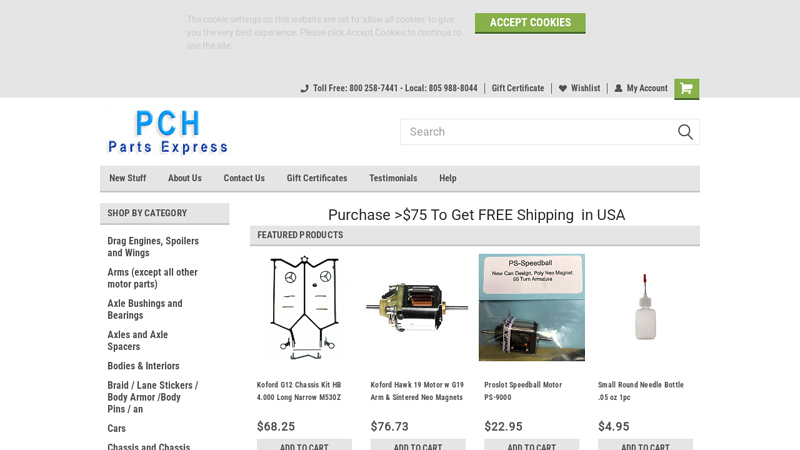Select Drag Engines, Spoilers and Wings category

point(153,247)
